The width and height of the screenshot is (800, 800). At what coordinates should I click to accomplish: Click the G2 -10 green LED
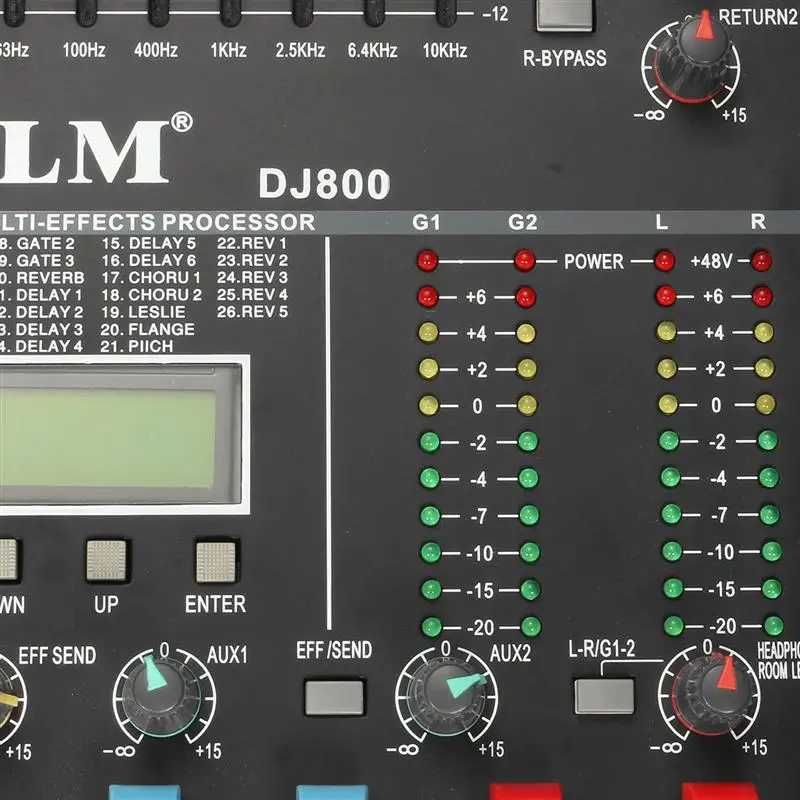tap(530, 552)
